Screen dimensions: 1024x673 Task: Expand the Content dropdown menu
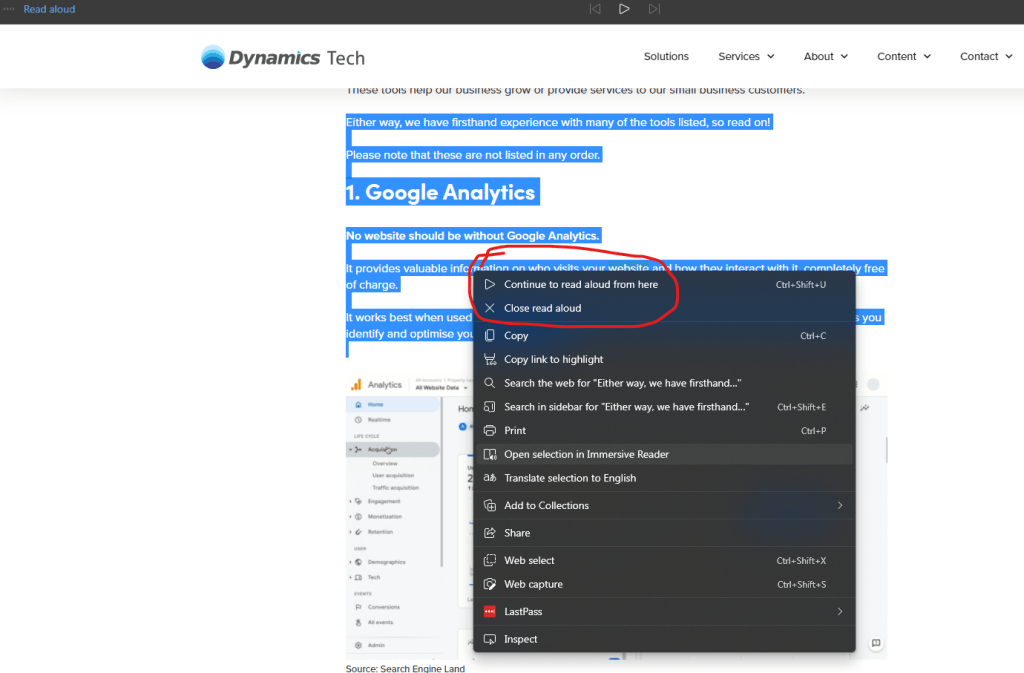[x=904, y=56]
